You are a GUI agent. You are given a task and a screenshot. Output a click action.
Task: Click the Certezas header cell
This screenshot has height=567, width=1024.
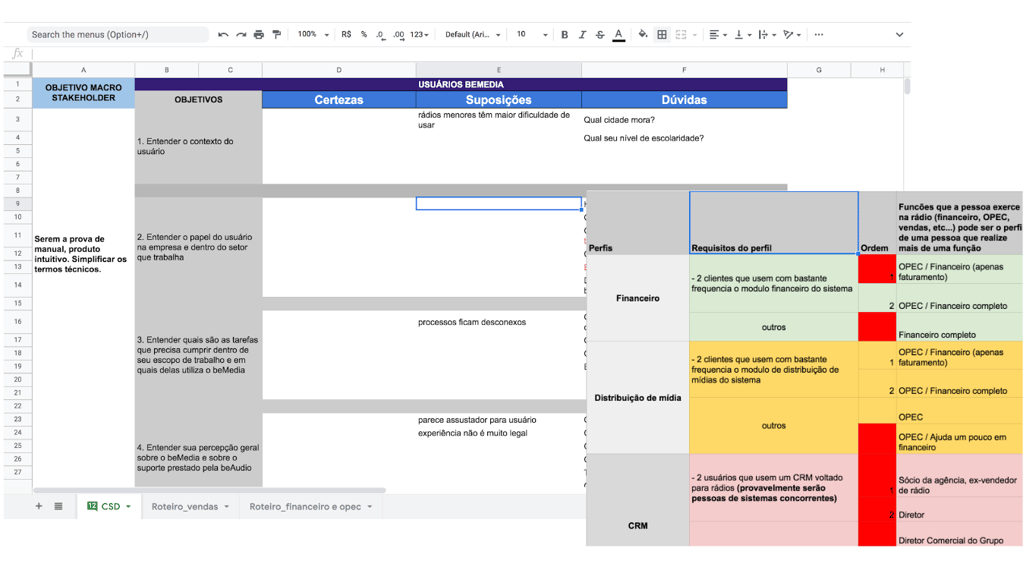(339, 100)
